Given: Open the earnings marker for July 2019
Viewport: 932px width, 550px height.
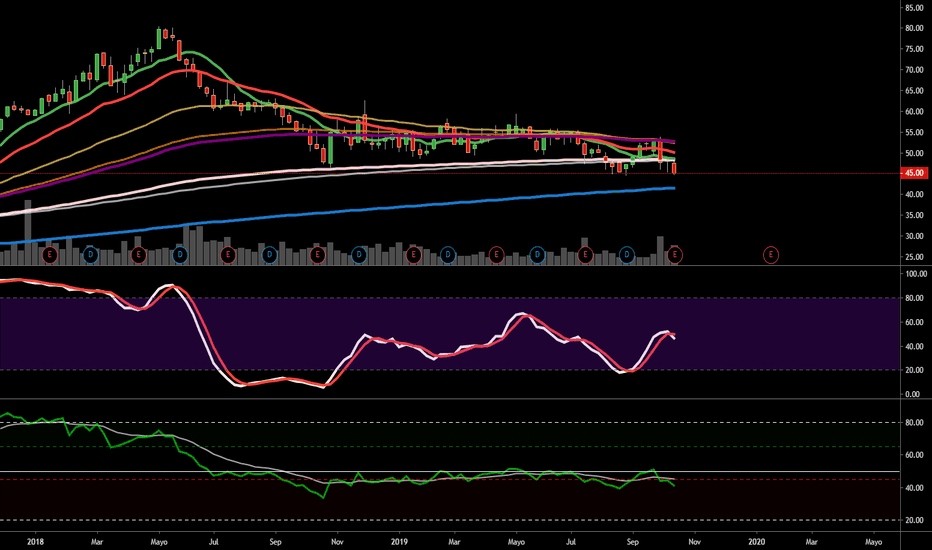Looking at the screenshot, I should point(585,255).
